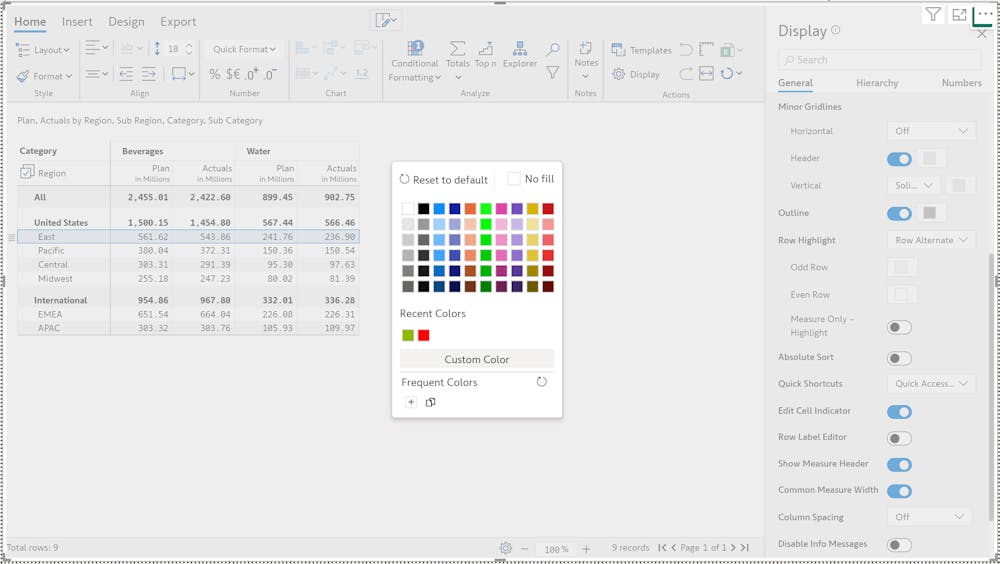The height and width of the screenshot is (564, 1000).
Task: Check the No fill checkbox
Action: click(x=513, y=179)
